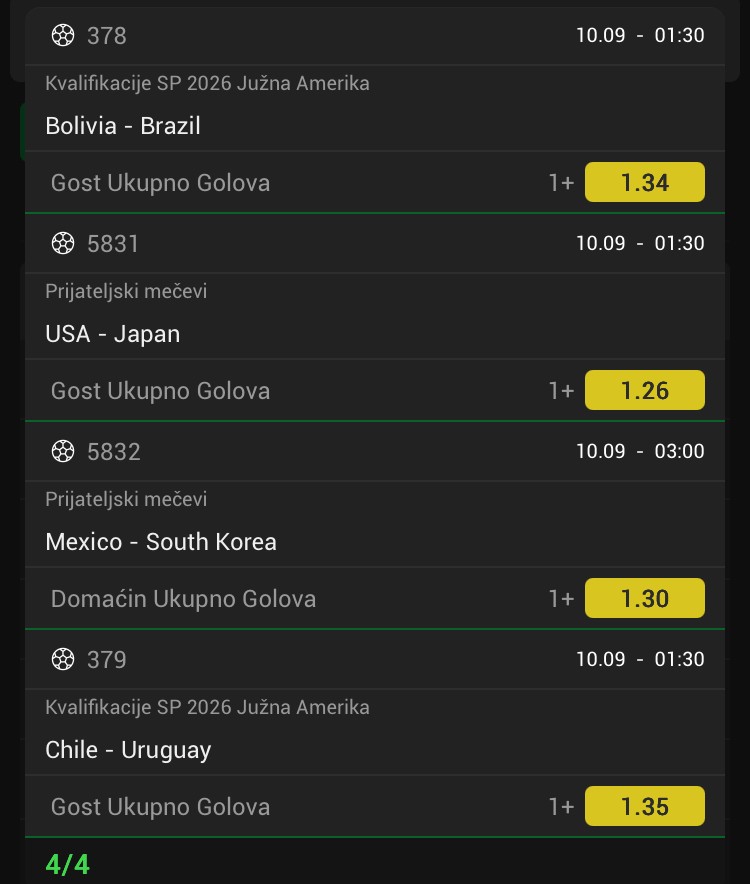Click Kvalifikacije SP 2026 label above Bolivia - Brazil

pos(207,83)
